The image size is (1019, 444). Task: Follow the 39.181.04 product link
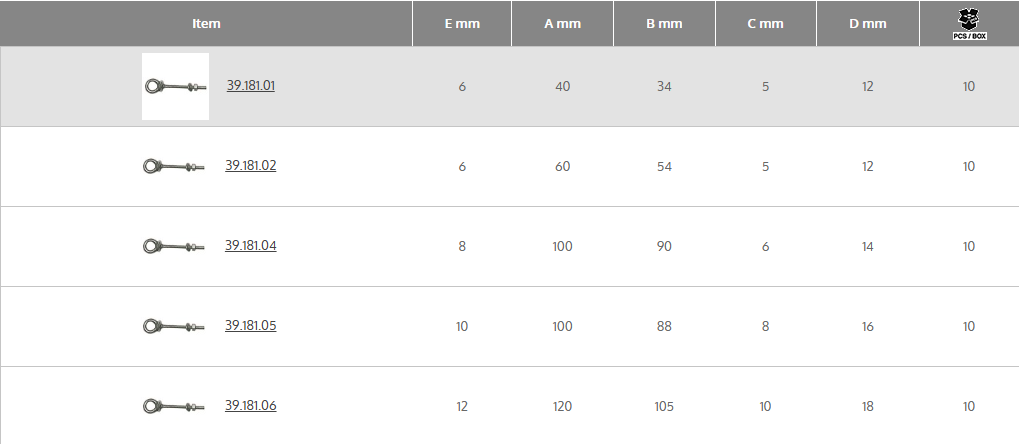(x=251, y=246)
